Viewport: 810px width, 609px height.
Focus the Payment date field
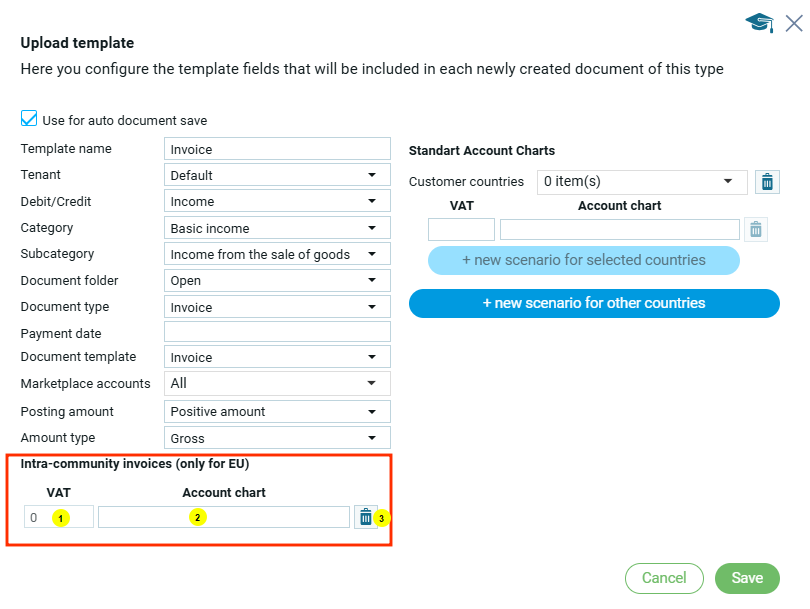tap(277, 332)
